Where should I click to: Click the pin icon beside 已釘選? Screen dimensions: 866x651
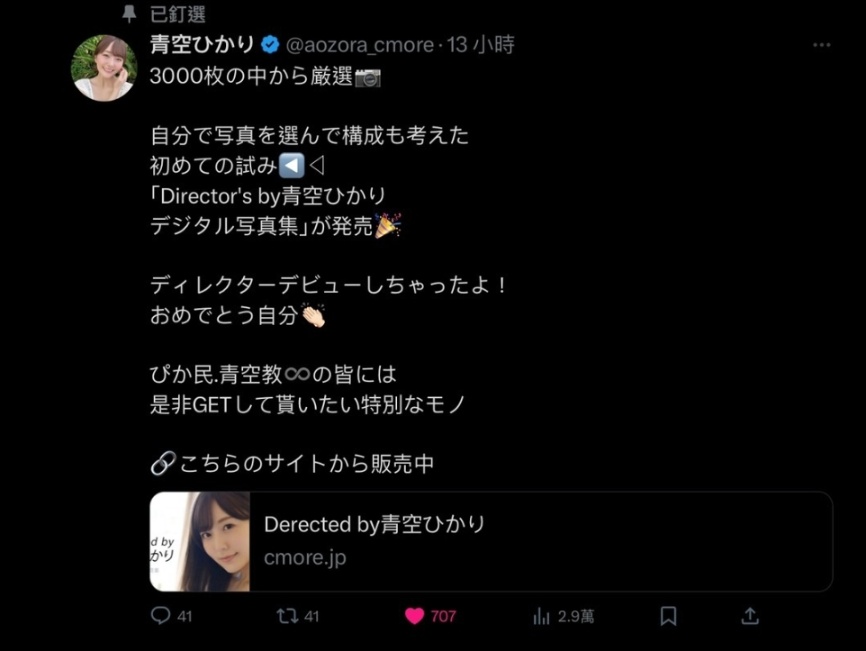click(x=129, y=14)
